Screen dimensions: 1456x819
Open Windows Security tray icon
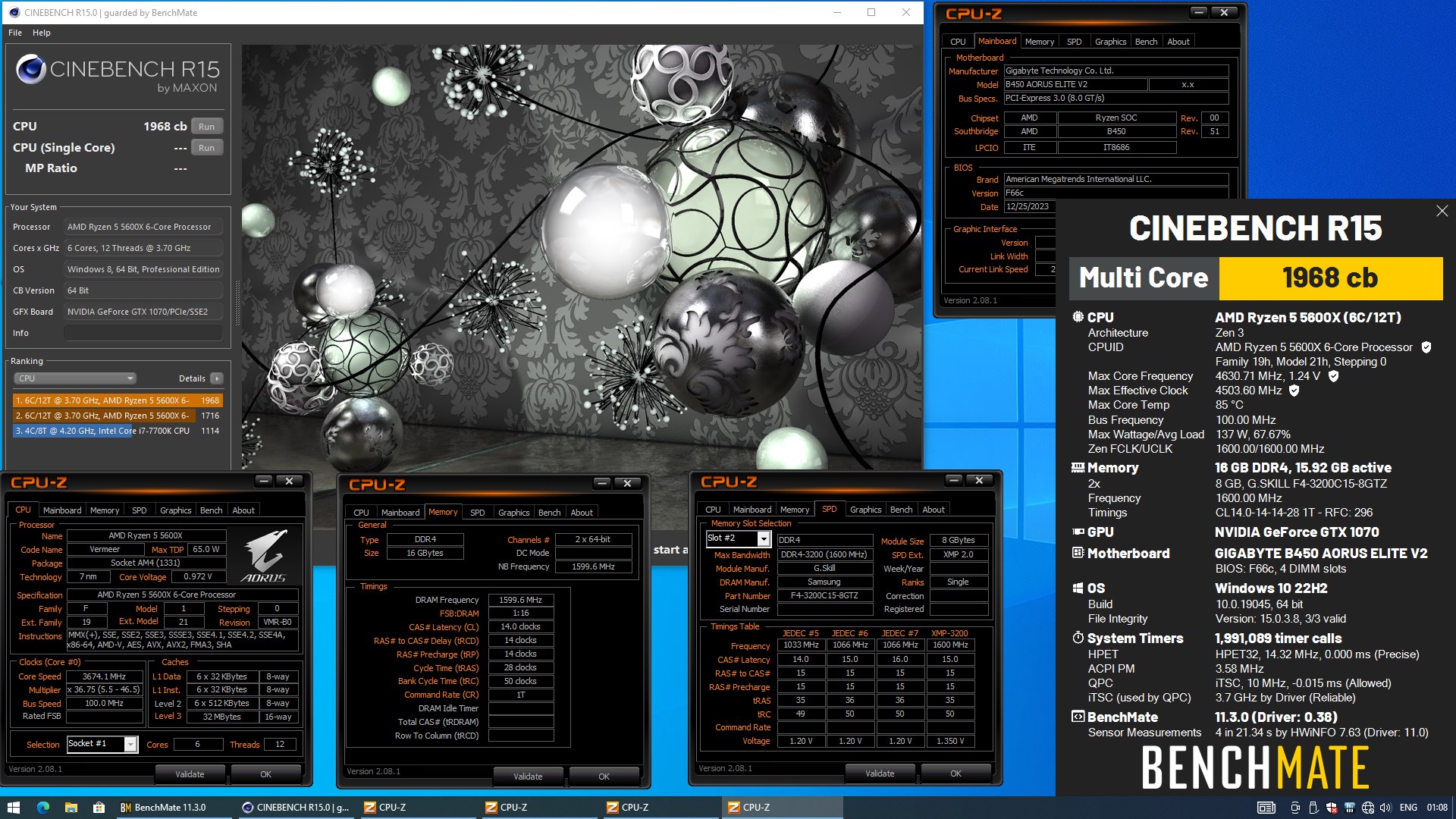coord(1332,808)
